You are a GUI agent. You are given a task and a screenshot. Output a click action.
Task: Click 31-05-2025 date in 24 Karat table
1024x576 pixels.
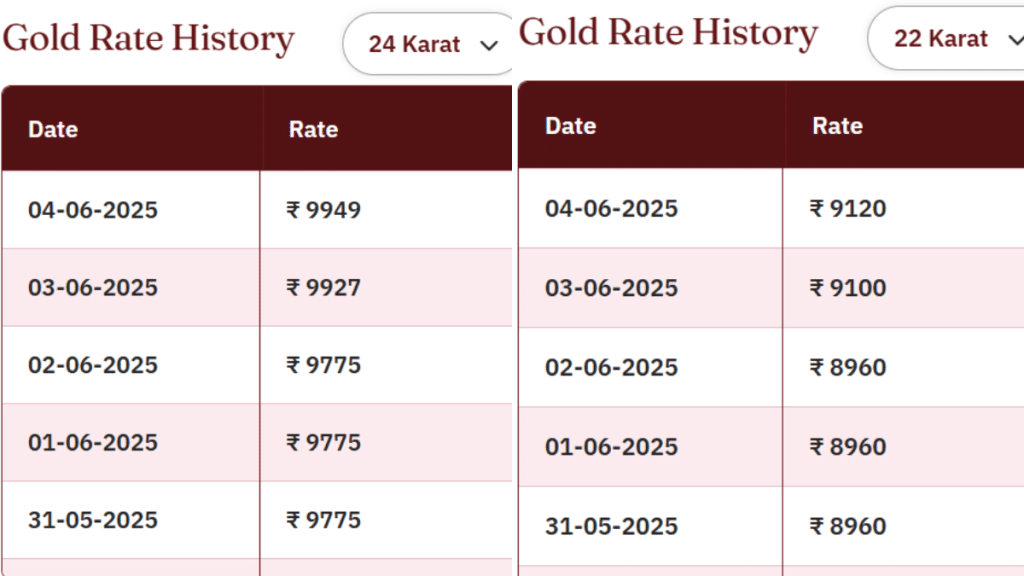click(x=93, y=520)
